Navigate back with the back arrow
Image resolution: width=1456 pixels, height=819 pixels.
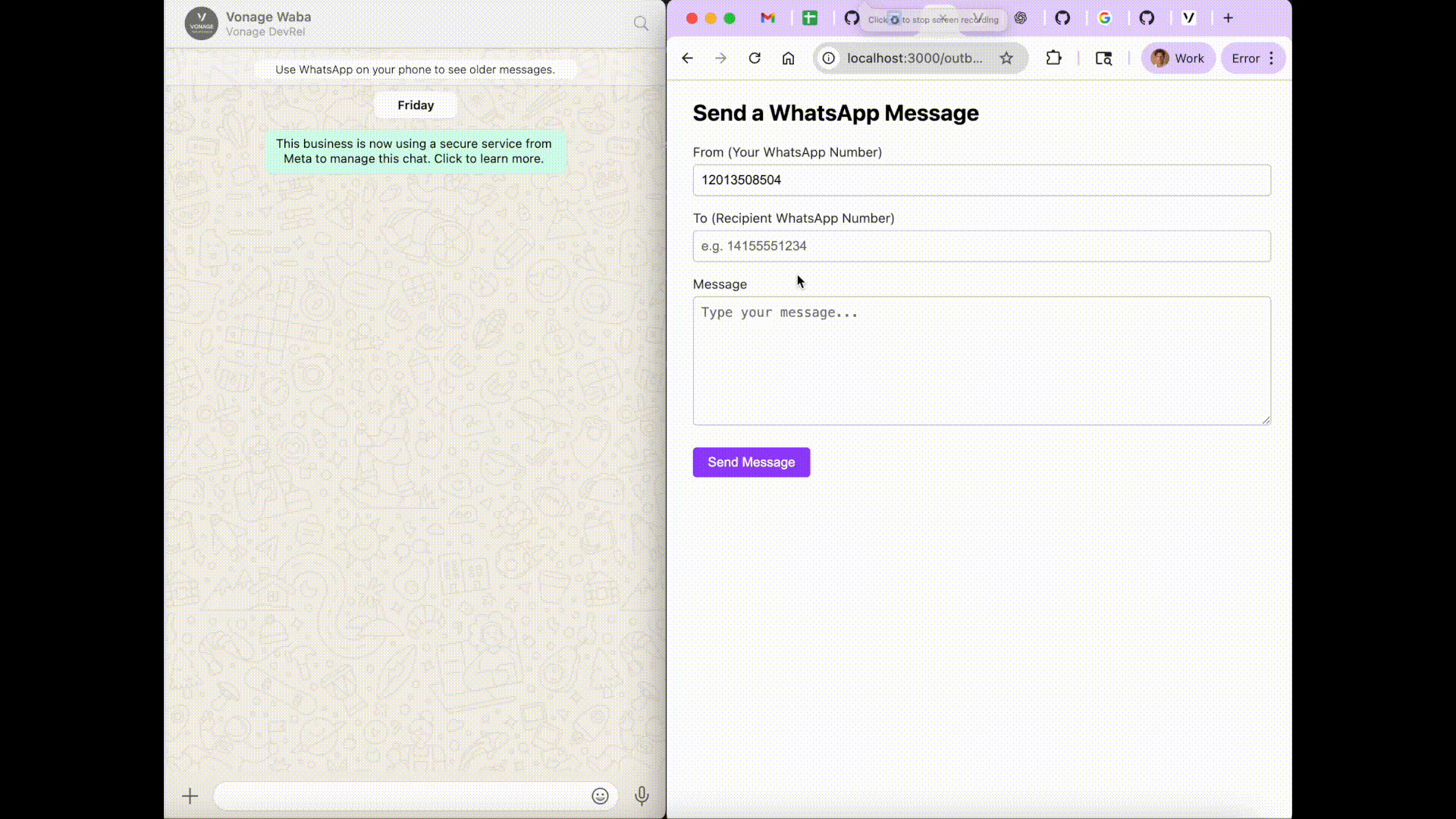pos(687,58)
